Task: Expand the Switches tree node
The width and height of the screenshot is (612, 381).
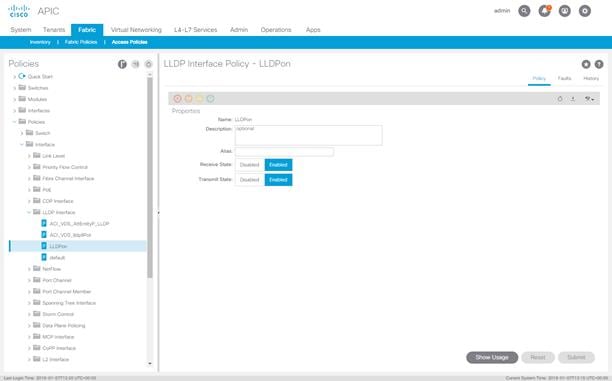Action: (x=15, y=88)
